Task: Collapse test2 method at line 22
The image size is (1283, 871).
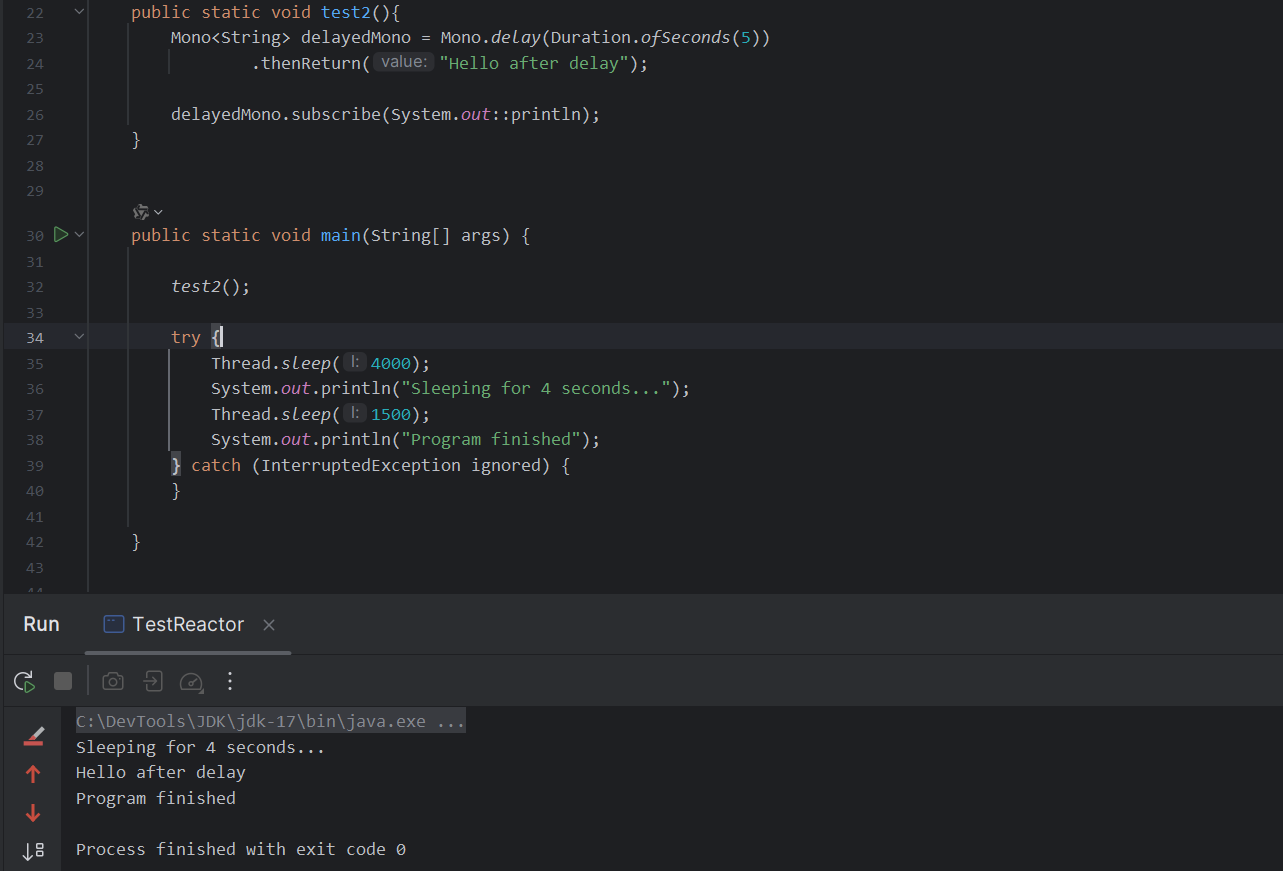Action: point(79,12)
